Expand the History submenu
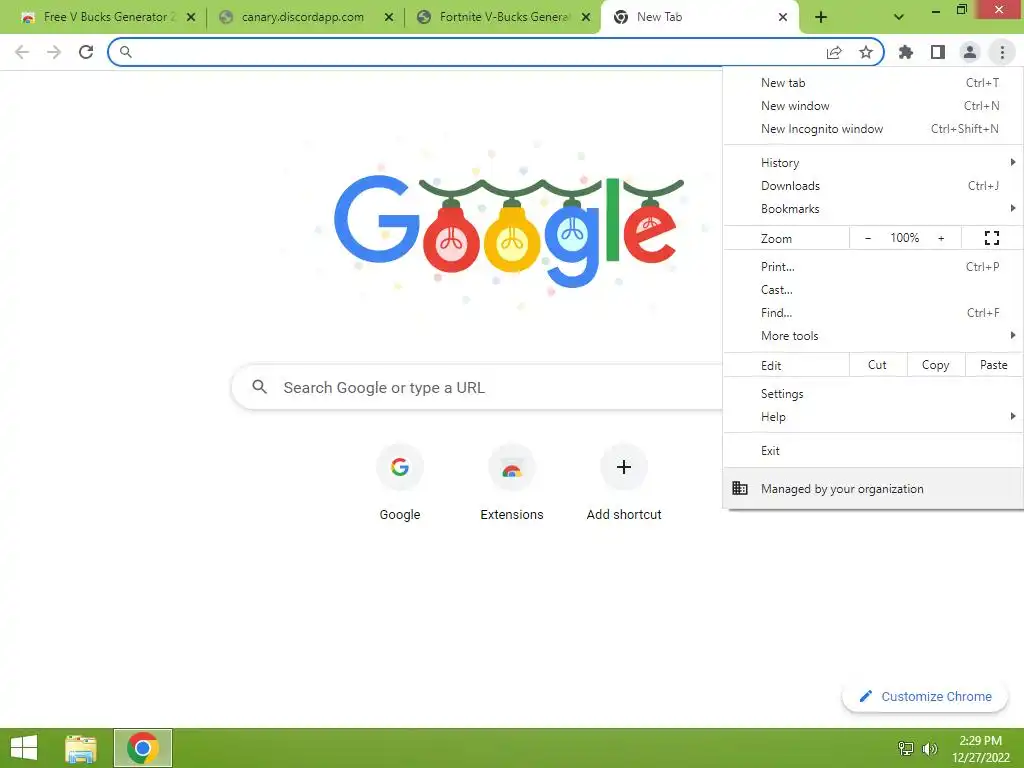Viewport: 1024px width, 768px height. pyautogui.click(x=872, y=163)
